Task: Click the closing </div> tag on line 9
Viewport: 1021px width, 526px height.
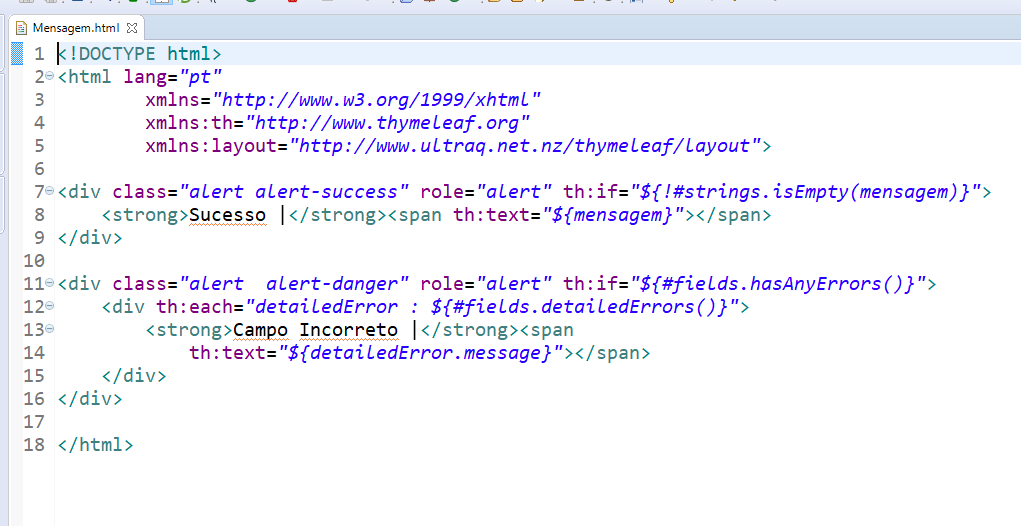Action: coord(90,238)
